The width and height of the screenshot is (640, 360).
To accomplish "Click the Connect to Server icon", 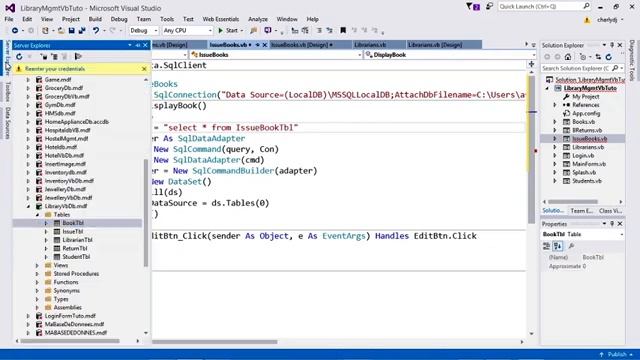I will click(54, 57).
